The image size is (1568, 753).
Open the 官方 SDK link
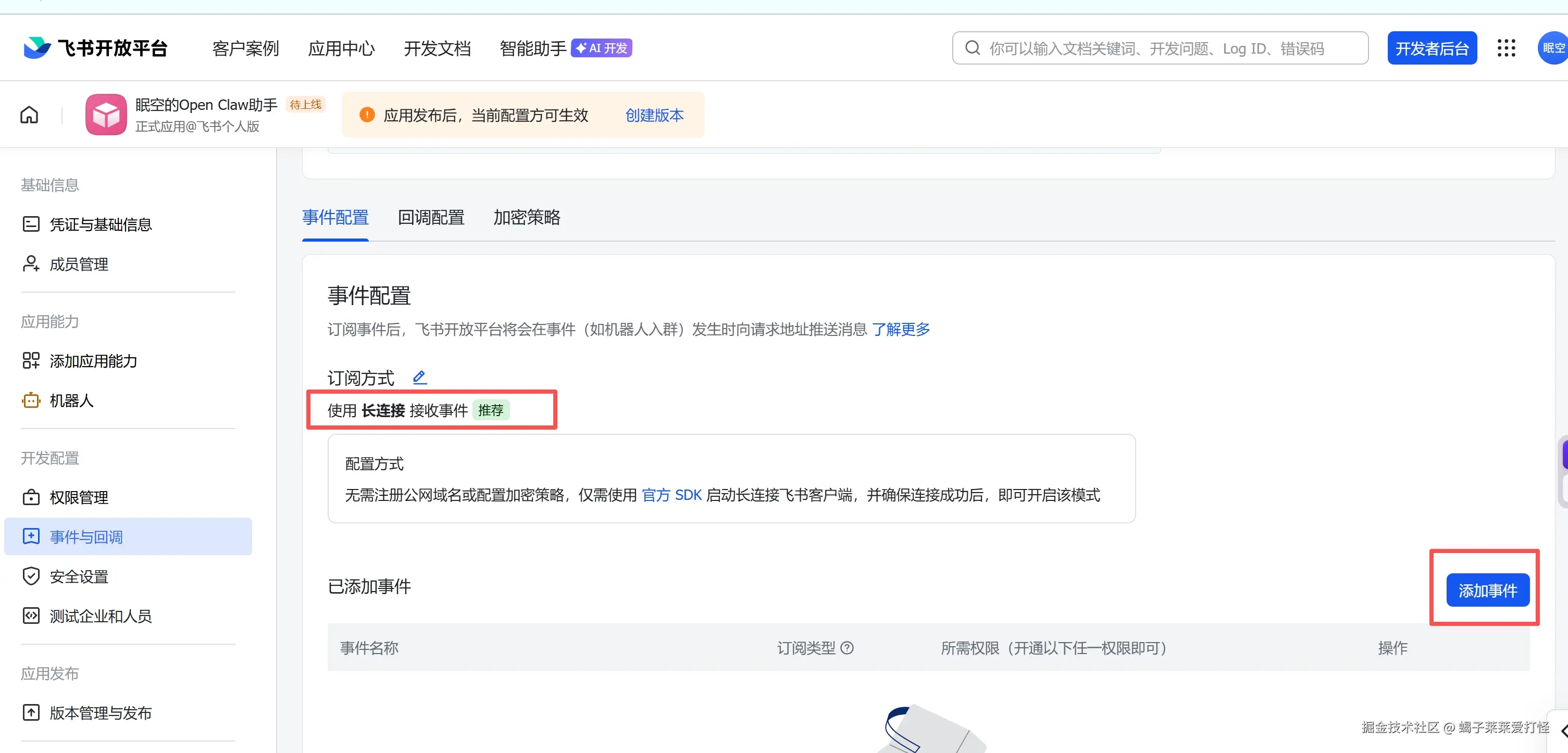click(x=671, y=495)
